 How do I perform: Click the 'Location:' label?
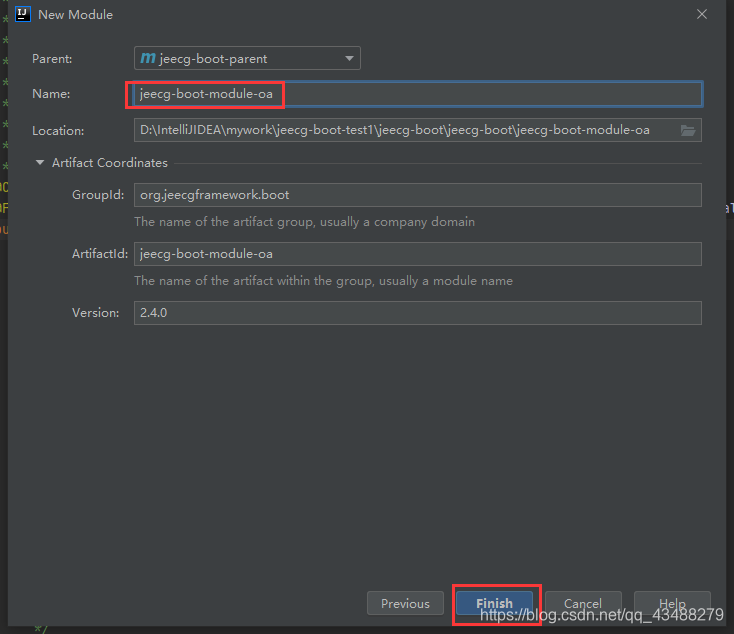coord(58,131)
